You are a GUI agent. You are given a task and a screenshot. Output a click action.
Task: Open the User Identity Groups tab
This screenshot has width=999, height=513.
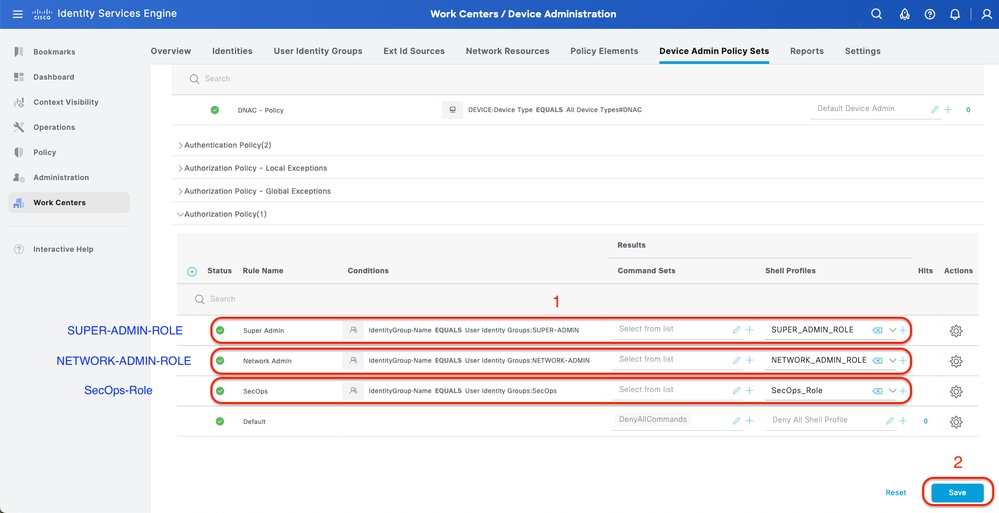pyautogui.click(x=318, y=51)
